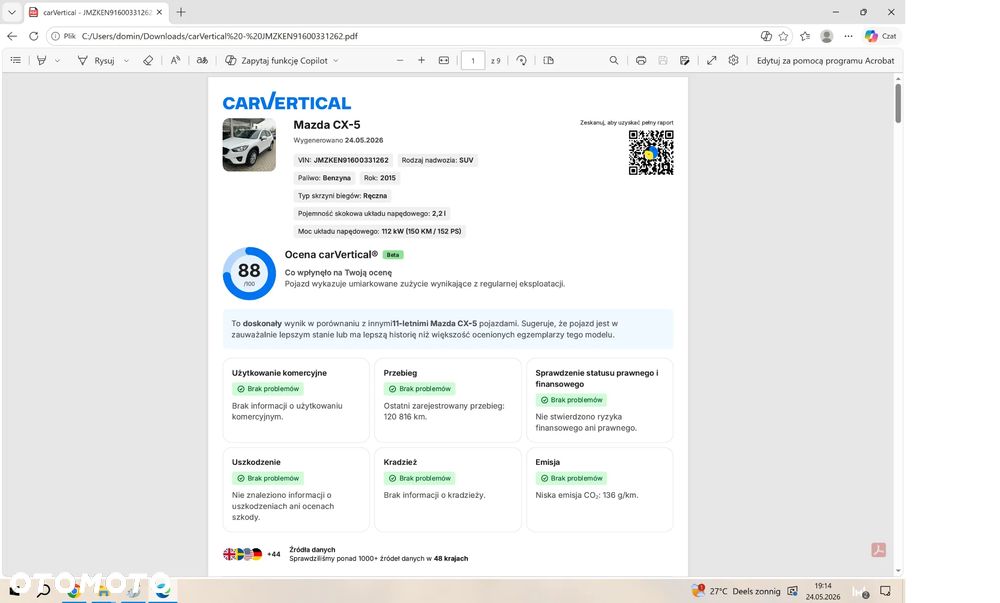Click the scrollbar down arrow
Image resolution: width=1000 pixels, height=603 pixels.
pyautogui.click(x=898, y=571)
